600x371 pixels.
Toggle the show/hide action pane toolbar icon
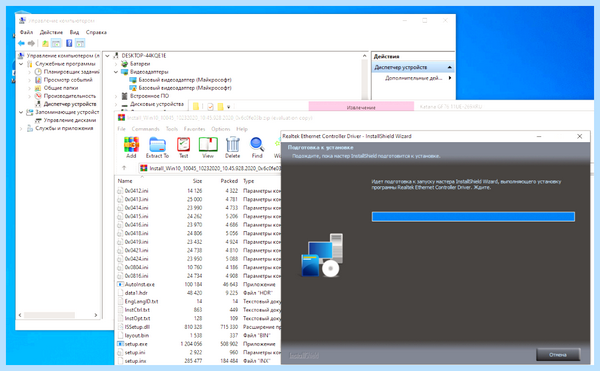coord(80,43)
